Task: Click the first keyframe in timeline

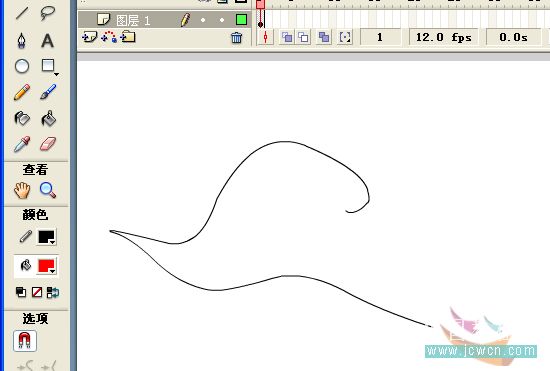Action: 260,20
